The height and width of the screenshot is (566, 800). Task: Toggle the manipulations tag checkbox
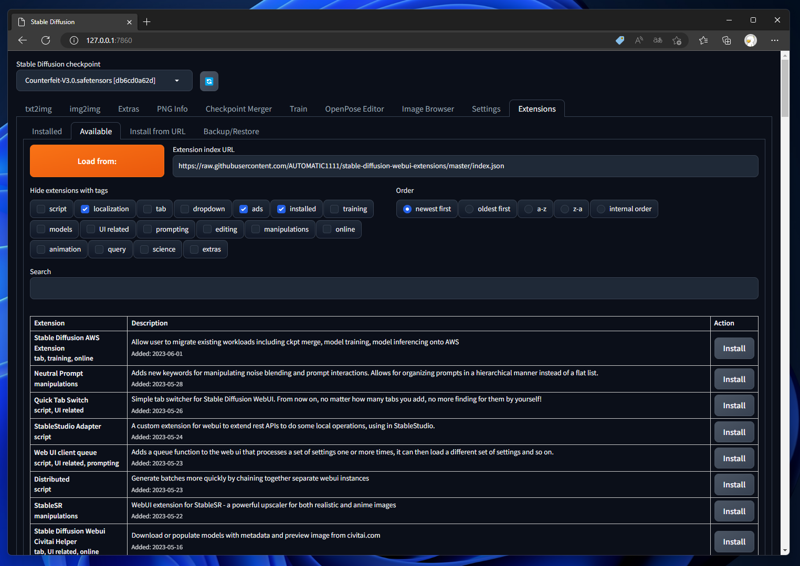256,229
